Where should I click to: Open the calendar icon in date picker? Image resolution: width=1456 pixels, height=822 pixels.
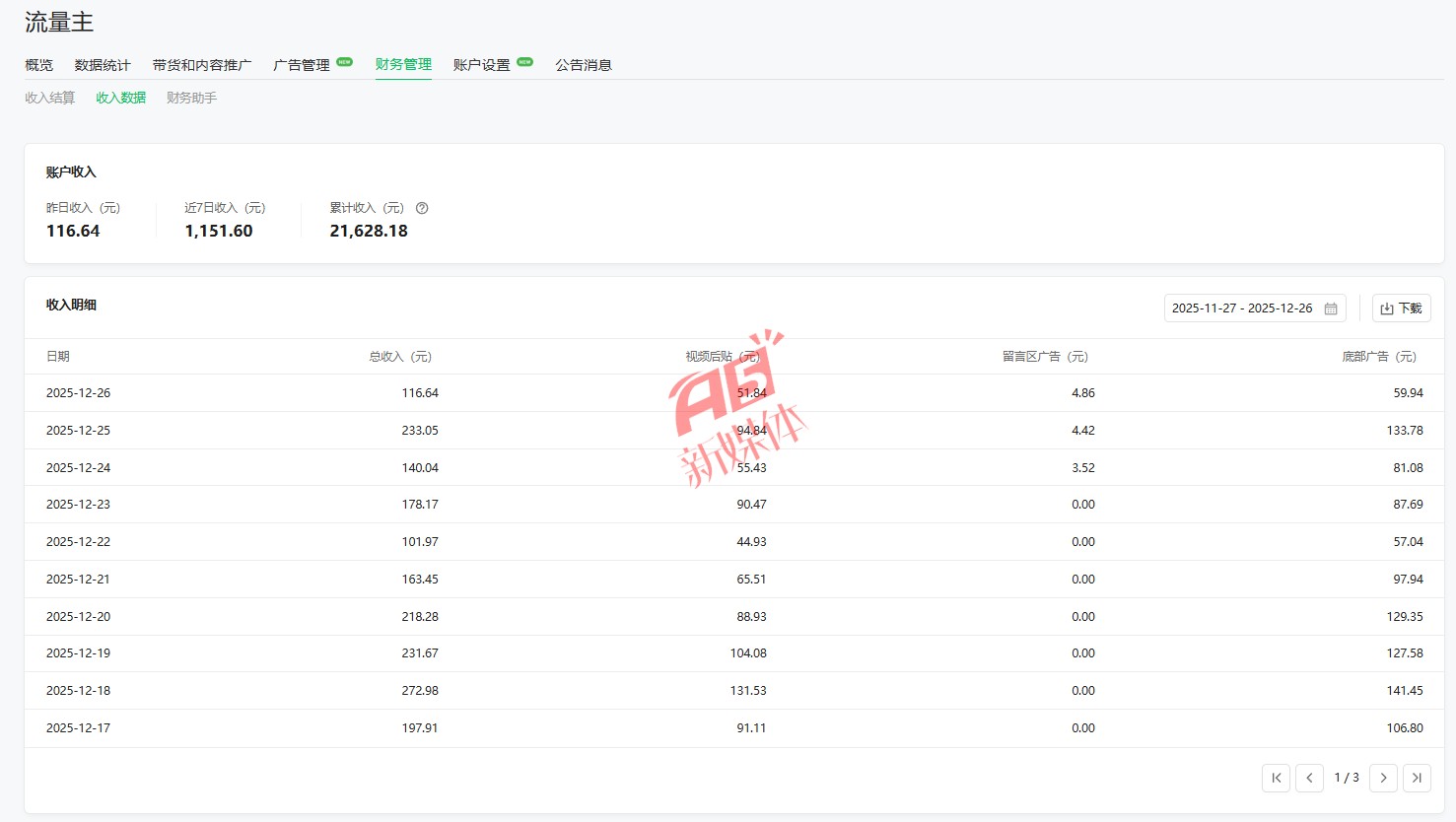(x=1331, y=308)
